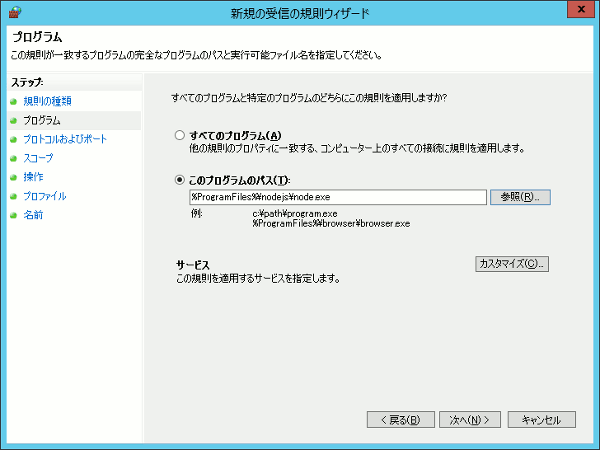The height and width of the screenshot is (450, 600).
Task: Go to the スコープ step
Action: click(38, 158)
